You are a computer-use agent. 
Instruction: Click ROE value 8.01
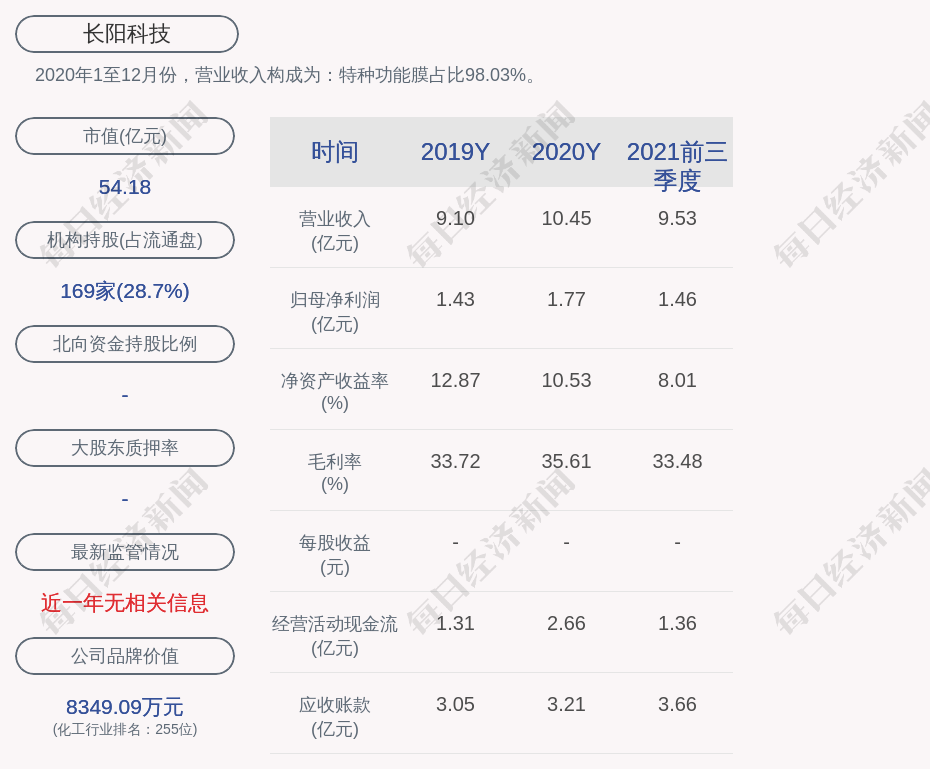click(x=677, y=380)
